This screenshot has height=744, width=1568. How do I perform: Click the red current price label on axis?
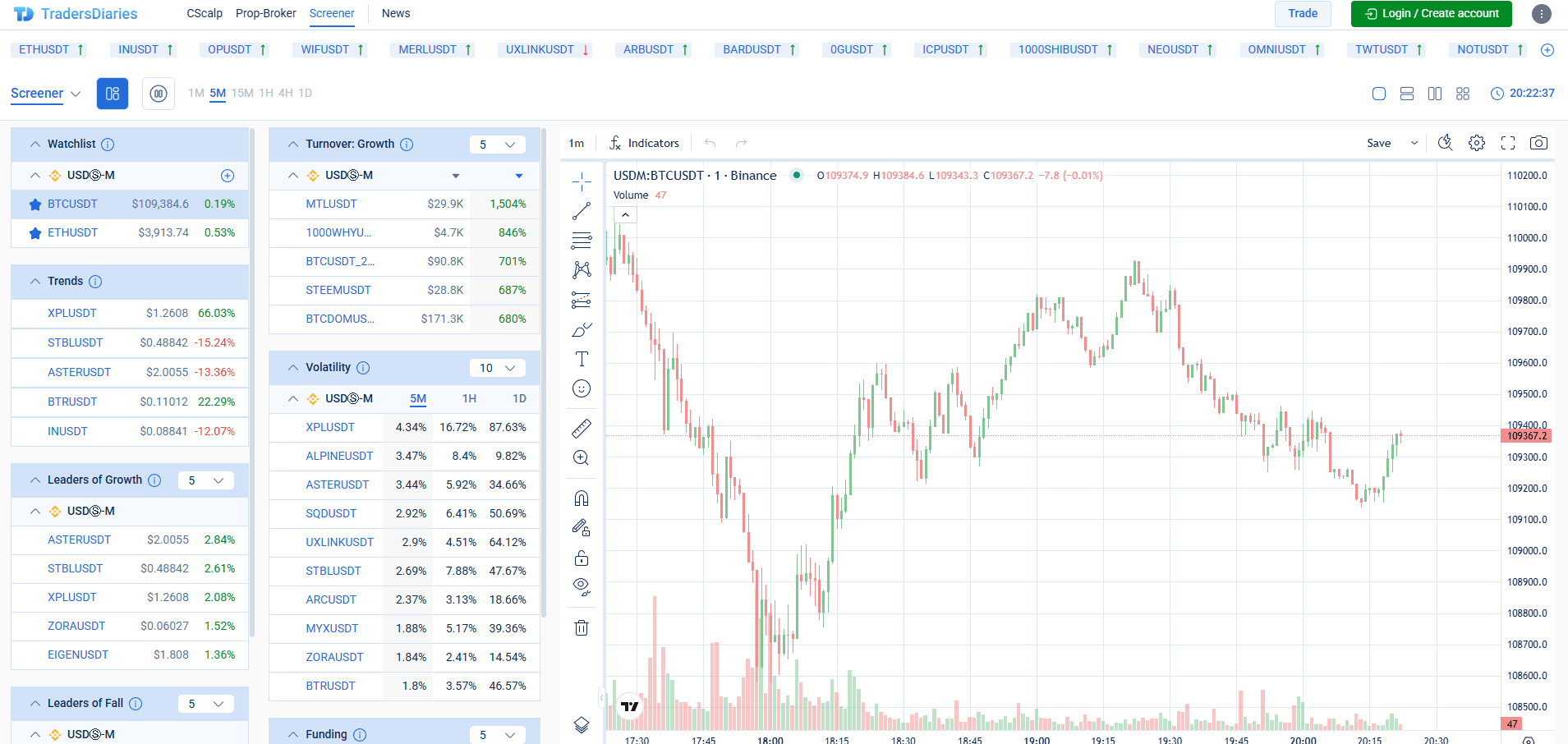point(1526,436)
